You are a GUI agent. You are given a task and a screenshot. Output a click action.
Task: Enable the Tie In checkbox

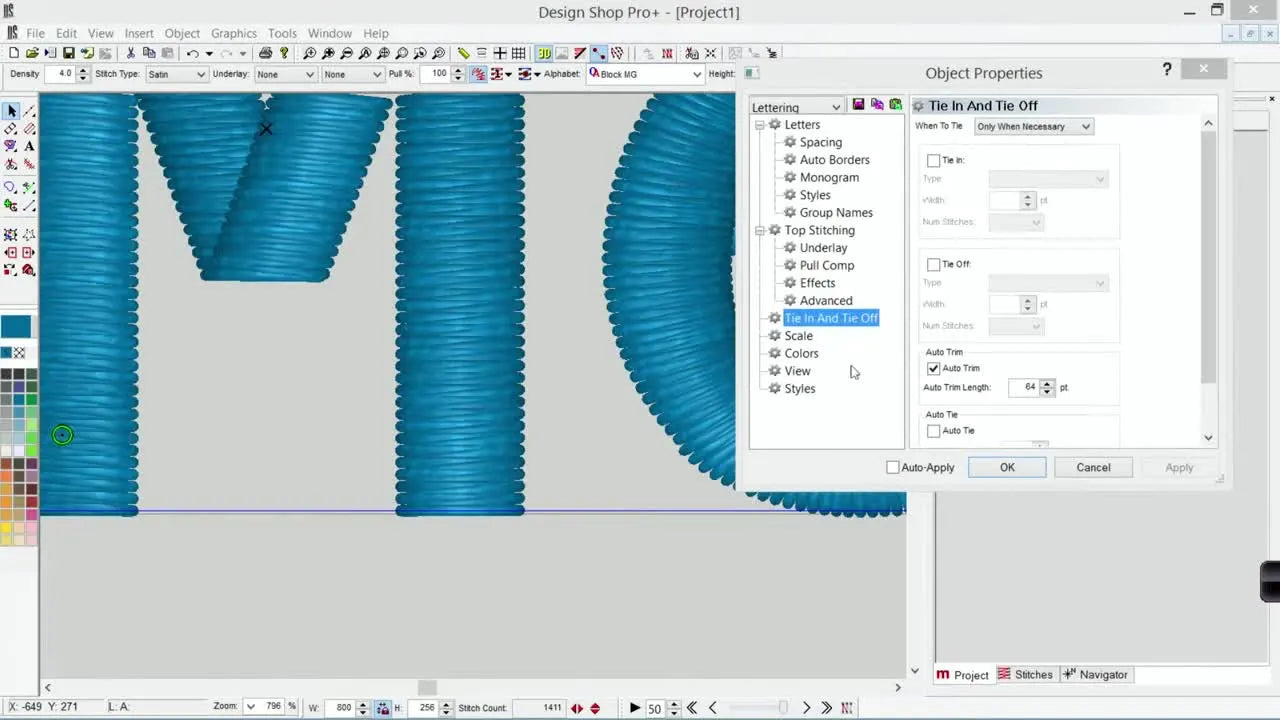[933, 160]
